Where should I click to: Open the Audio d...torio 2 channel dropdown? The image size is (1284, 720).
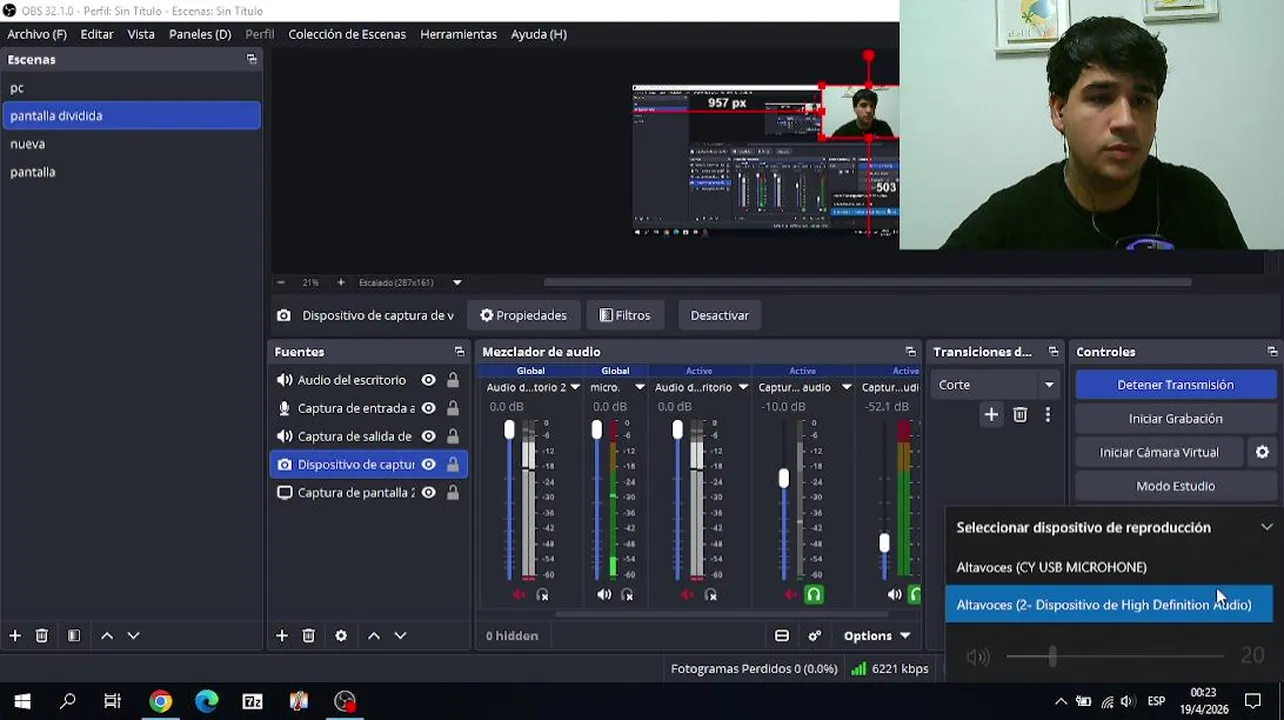coord(575,387)
